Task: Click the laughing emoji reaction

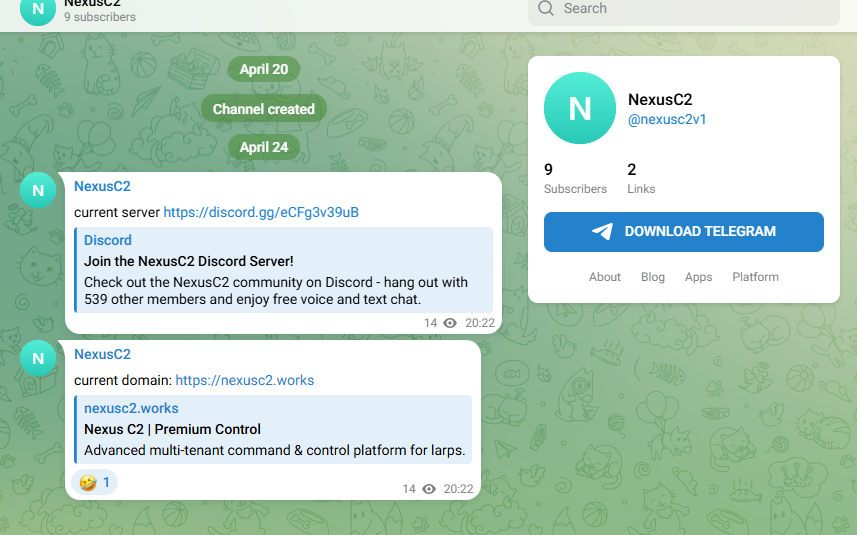Action: tap(94, 482)
